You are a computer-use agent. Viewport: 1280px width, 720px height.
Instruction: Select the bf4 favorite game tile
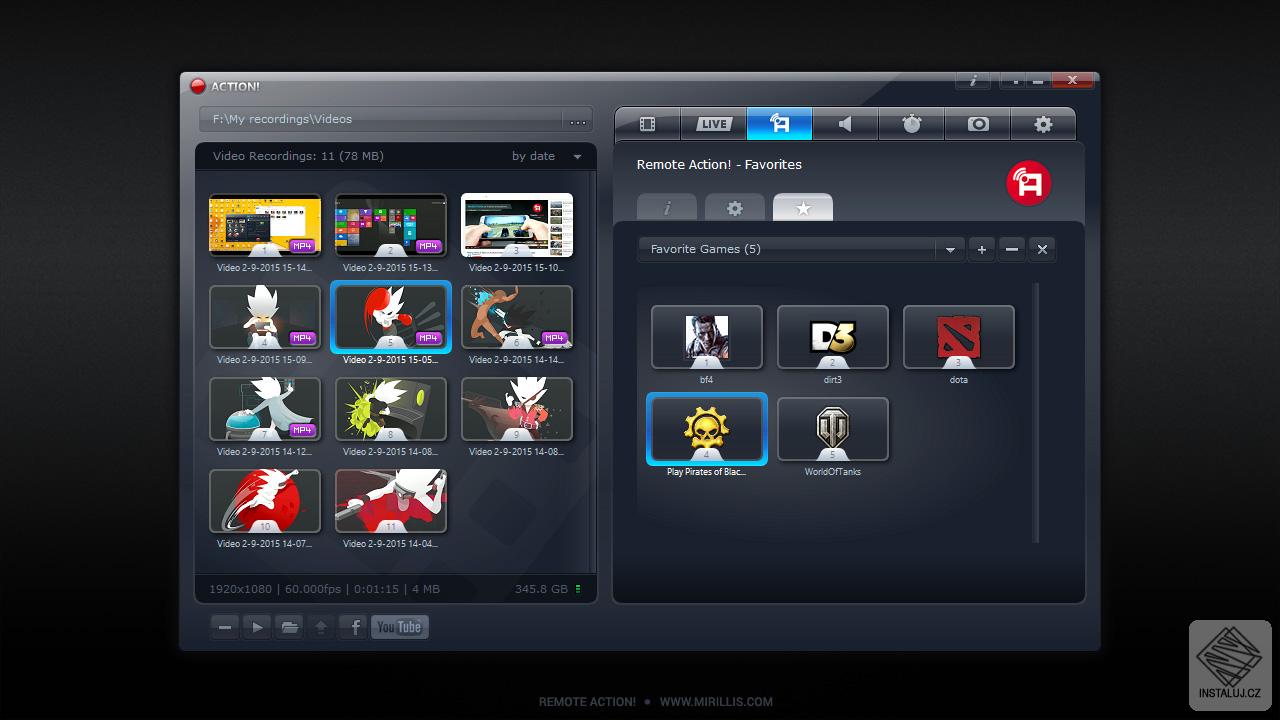click(707, 337)
